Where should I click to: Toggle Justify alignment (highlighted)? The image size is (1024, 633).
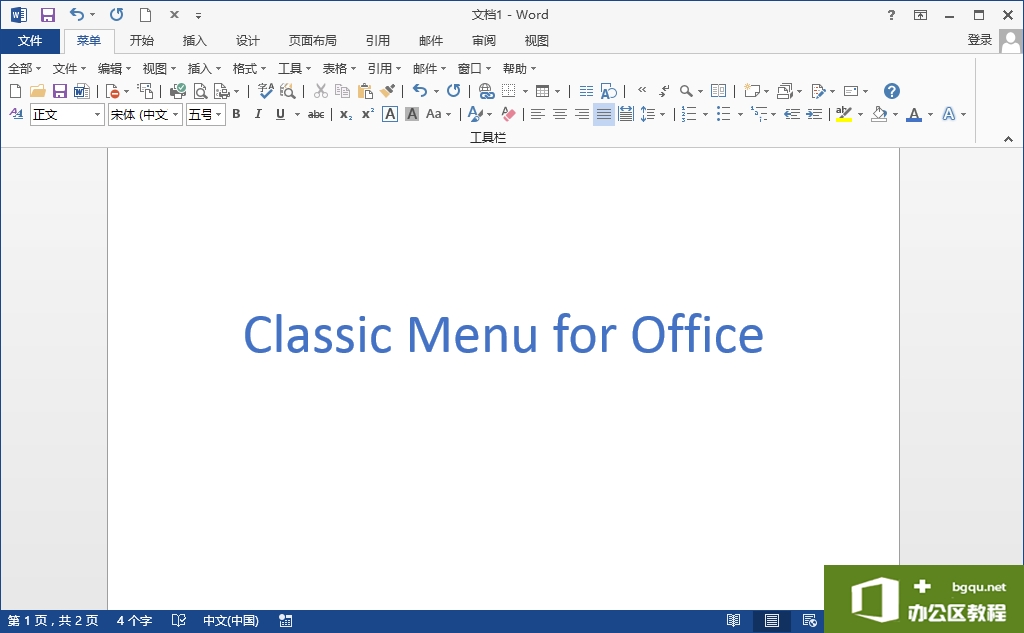(x=604, y=114)
